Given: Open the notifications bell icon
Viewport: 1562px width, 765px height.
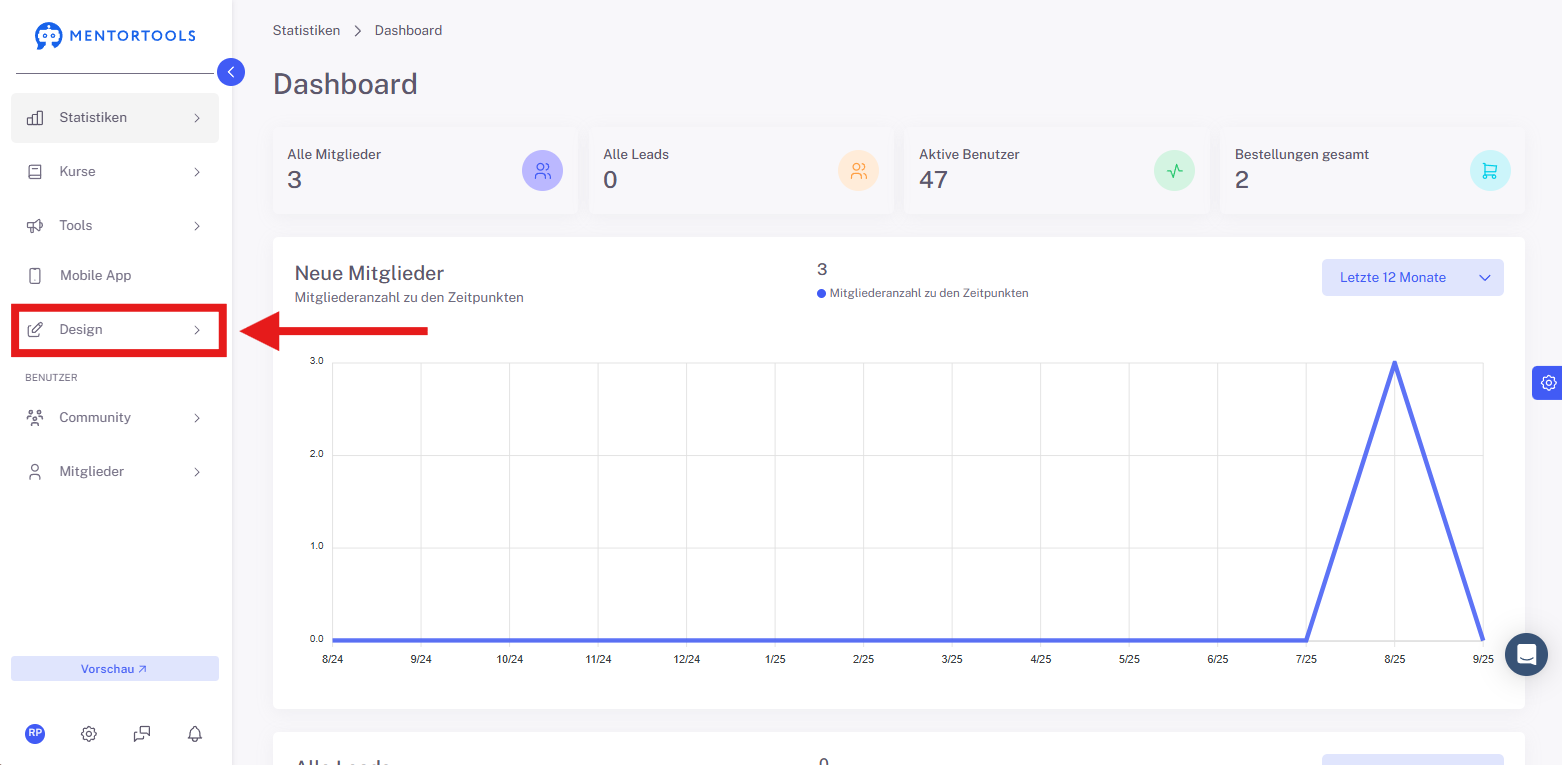Looking at the screenshot, I should pyautogui.click(x=195, y=734).
